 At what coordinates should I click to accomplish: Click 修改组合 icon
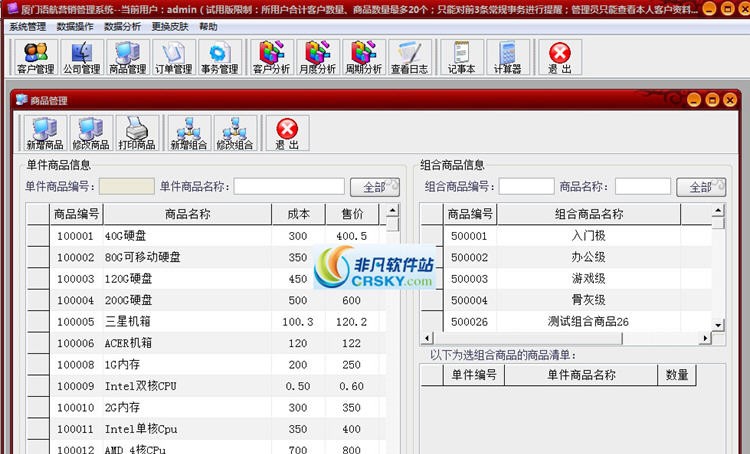[235, 133]
